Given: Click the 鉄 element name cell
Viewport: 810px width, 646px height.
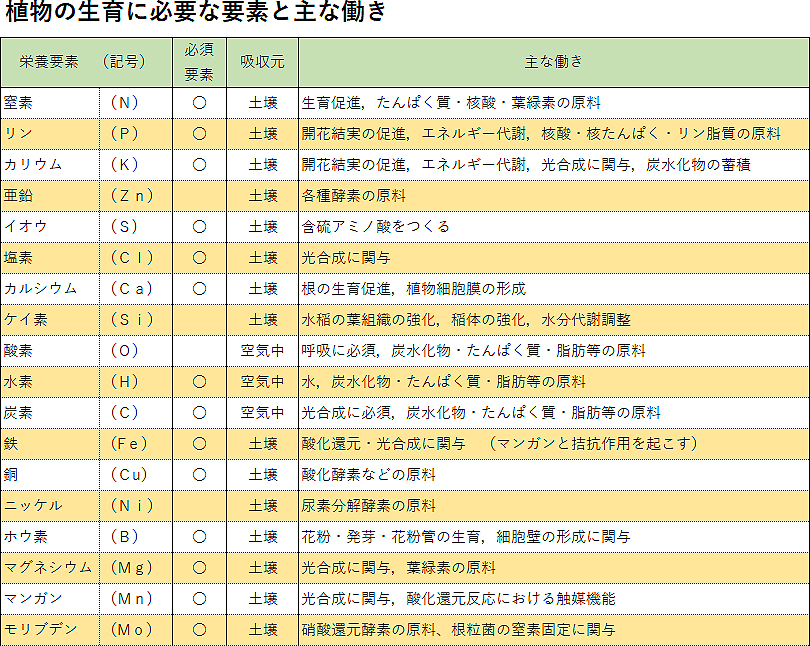Looking at the screenshot, I should tap(50, 444).
